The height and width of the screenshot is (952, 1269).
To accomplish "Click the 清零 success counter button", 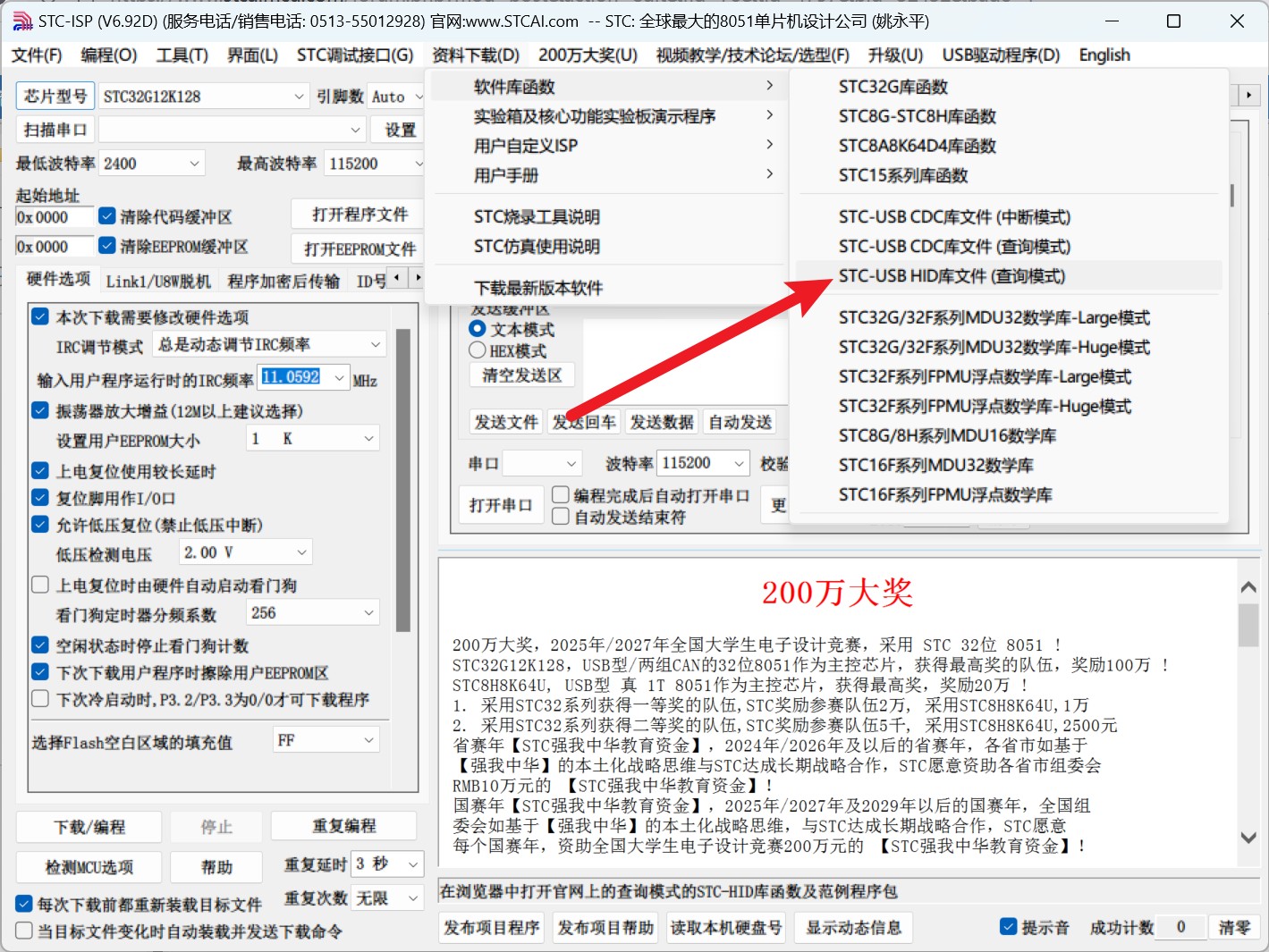I will 1234,928.
